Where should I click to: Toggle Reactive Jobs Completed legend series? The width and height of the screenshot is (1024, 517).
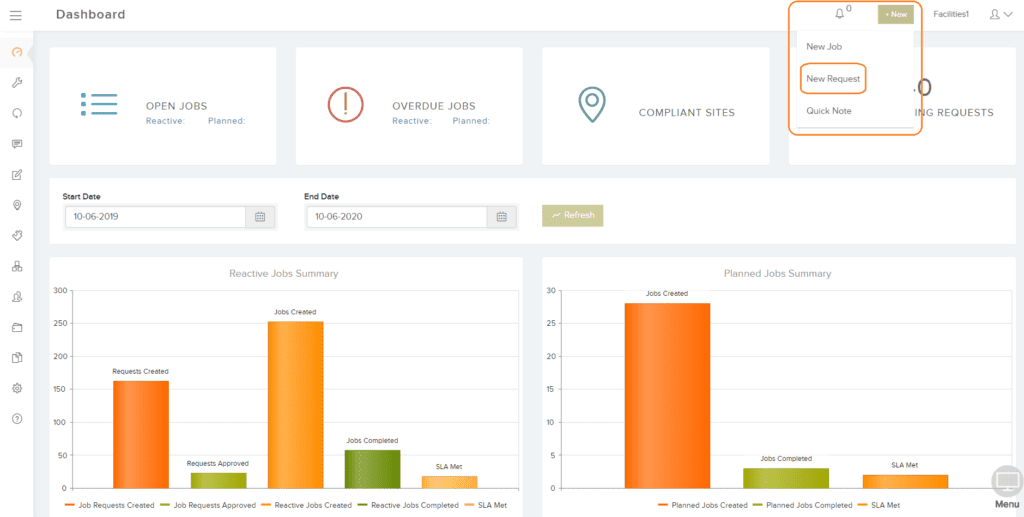tap(408, 505)
